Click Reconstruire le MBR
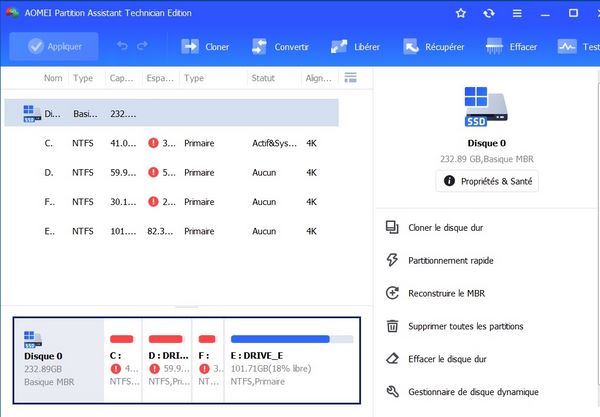The width and height of the screenshot is (600, 417). point(447,293)
